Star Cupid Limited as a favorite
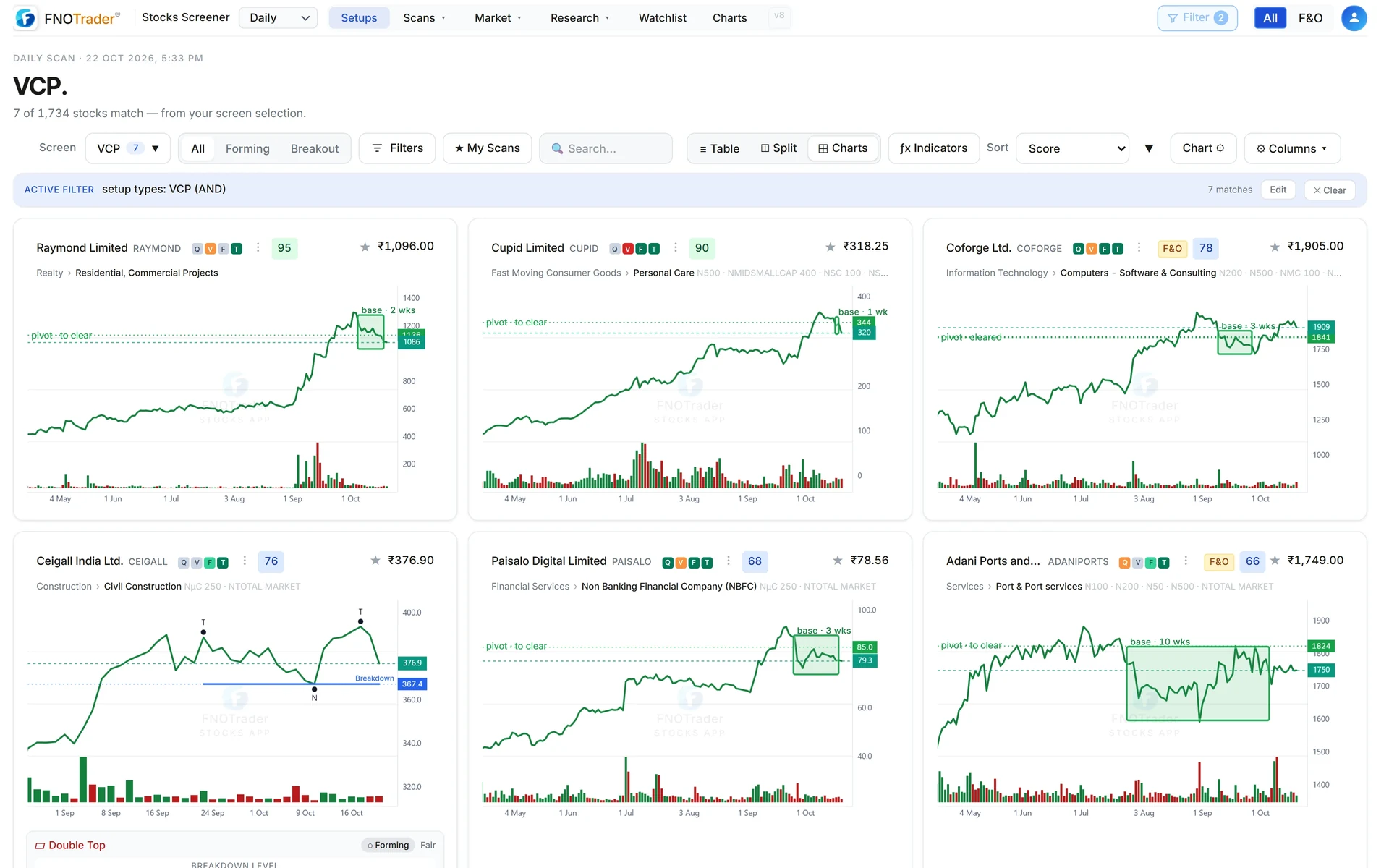 [x=830, y=247]
